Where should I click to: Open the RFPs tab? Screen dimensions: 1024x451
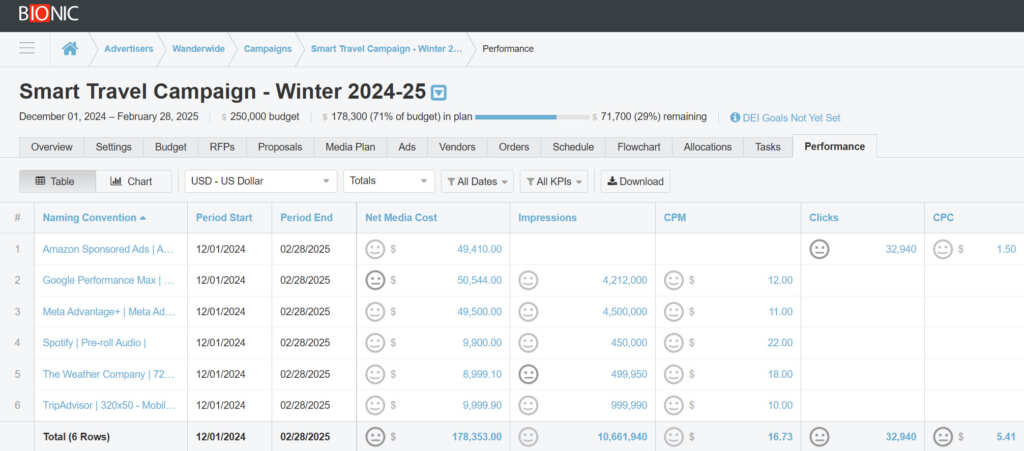222,147
